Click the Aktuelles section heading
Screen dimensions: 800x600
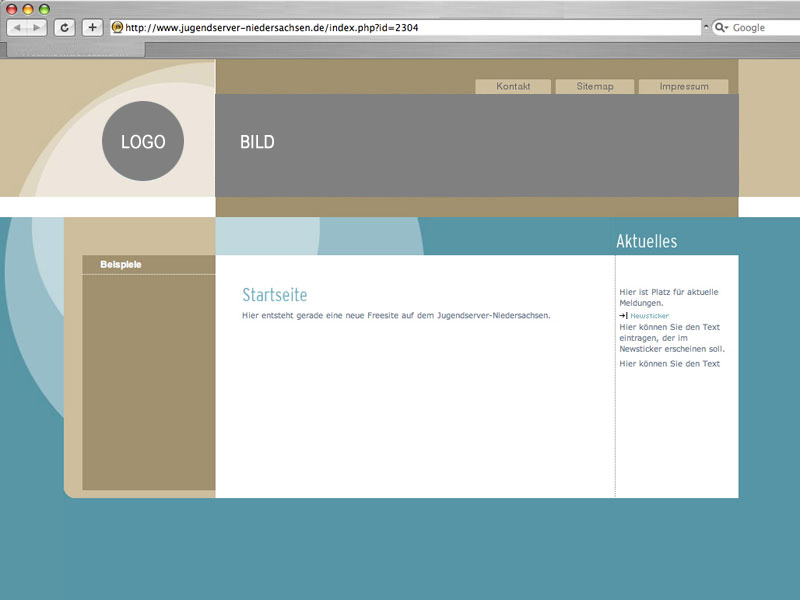[646, 241]
